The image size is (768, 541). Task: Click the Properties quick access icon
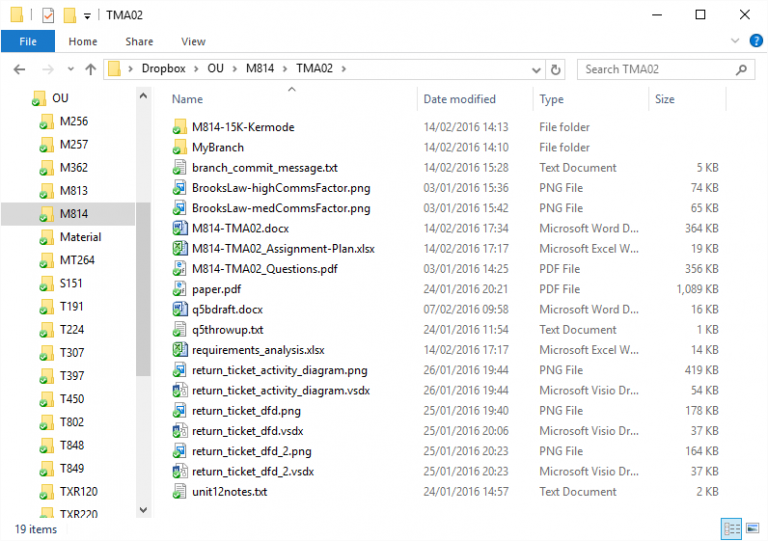pyautogui.click(x=48, y=15)
